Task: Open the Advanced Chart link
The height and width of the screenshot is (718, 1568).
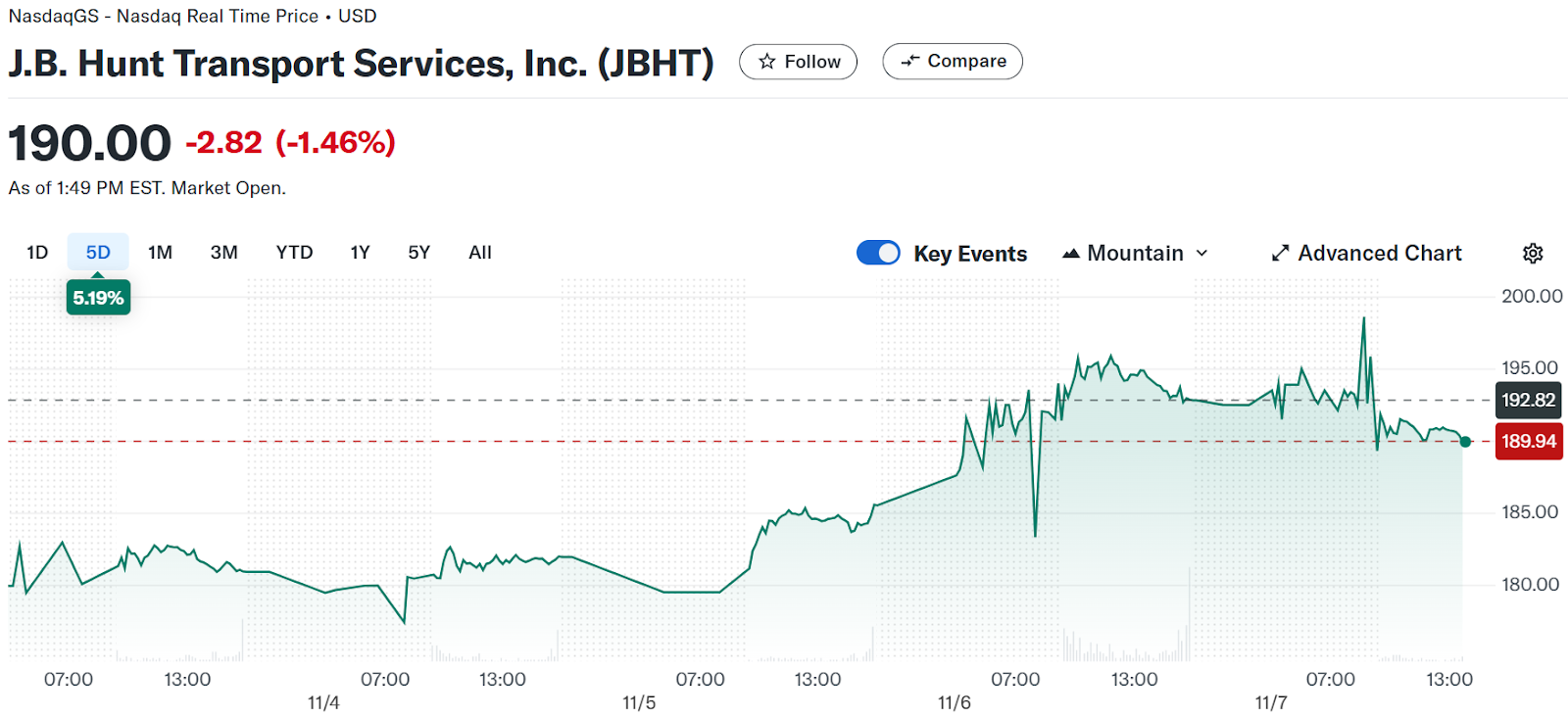Action: (1366, 254)
